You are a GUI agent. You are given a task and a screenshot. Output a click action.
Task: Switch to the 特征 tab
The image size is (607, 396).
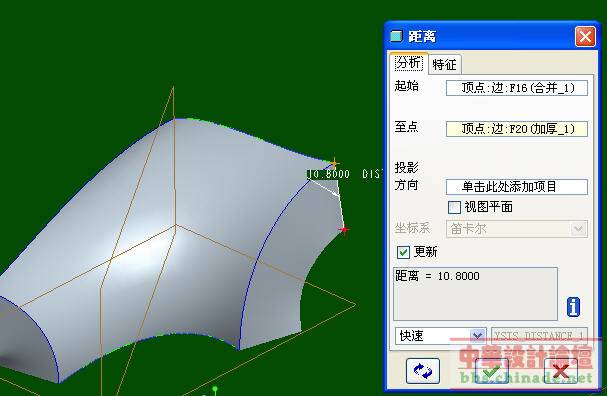[x=444, y=64]
